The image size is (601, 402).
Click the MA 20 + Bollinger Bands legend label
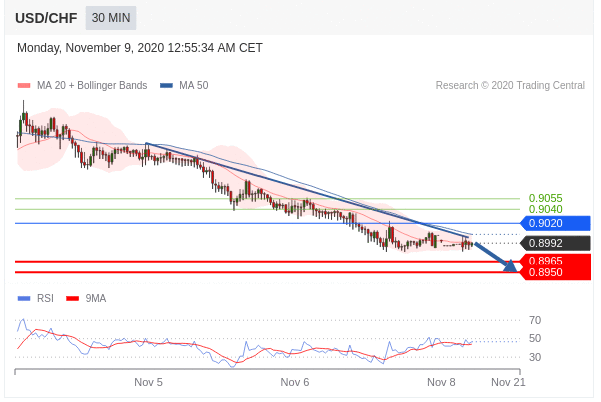(92, 85)
